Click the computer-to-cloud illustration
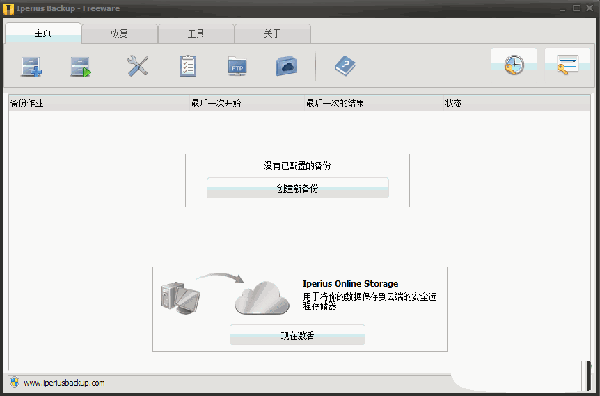Viewport: 600px width, 396px height. 225,295
